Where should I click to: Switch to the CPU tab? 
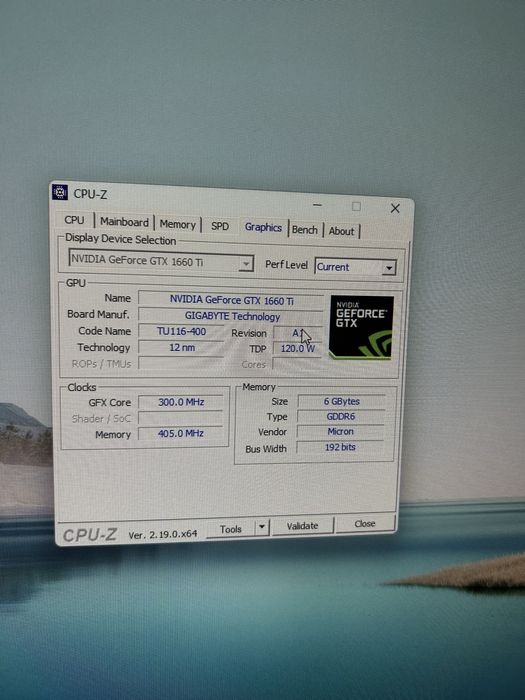click(74, 220)
